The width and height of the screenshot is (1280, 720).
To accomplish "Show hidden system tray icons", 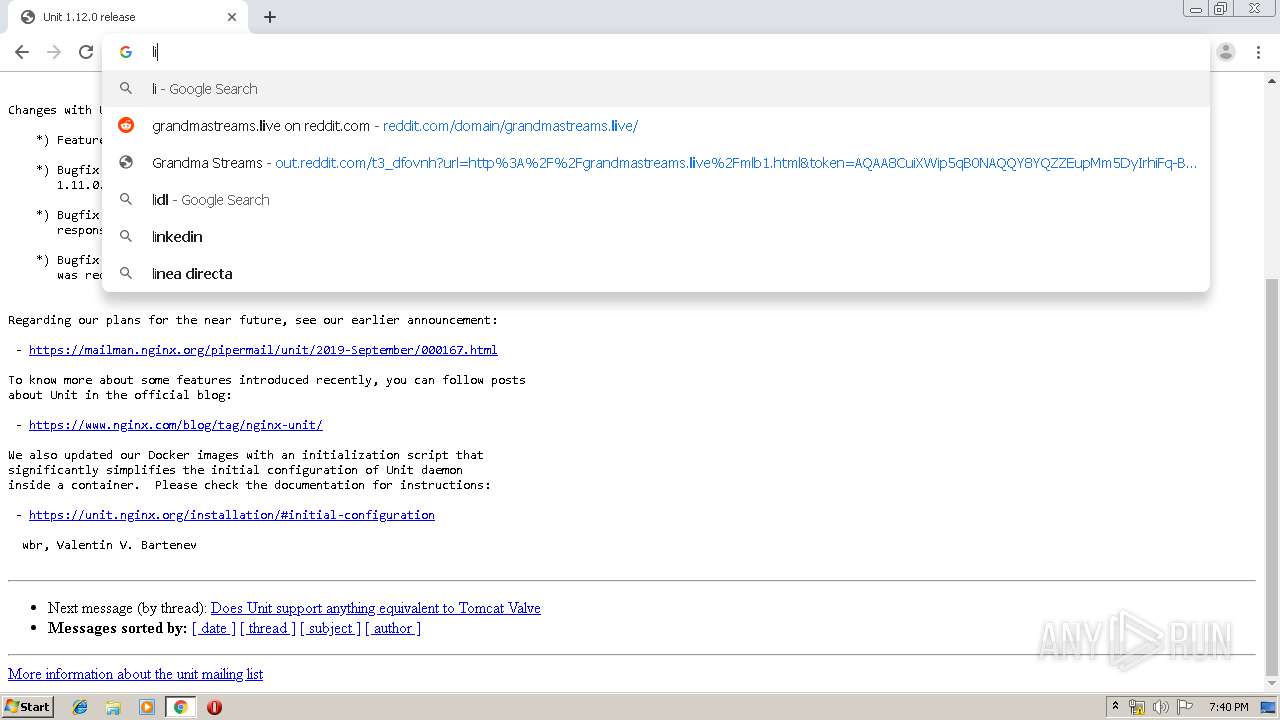I will point(1115,707).
